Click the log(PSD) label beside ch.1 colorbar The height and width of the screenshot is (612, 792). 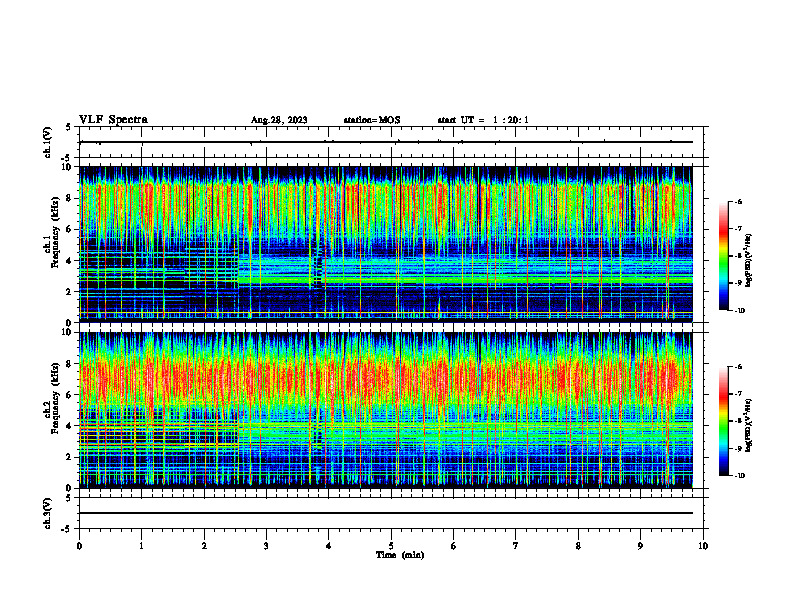tap(749, 260)
